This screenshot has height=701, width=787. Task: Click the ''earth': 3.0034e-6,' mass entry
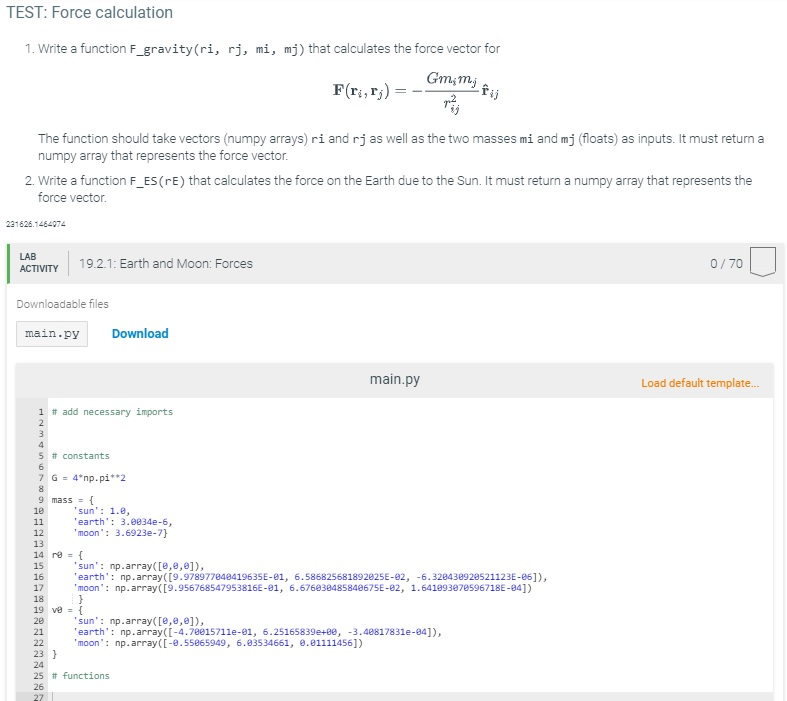pyautogui.click(x=122, y=522)
